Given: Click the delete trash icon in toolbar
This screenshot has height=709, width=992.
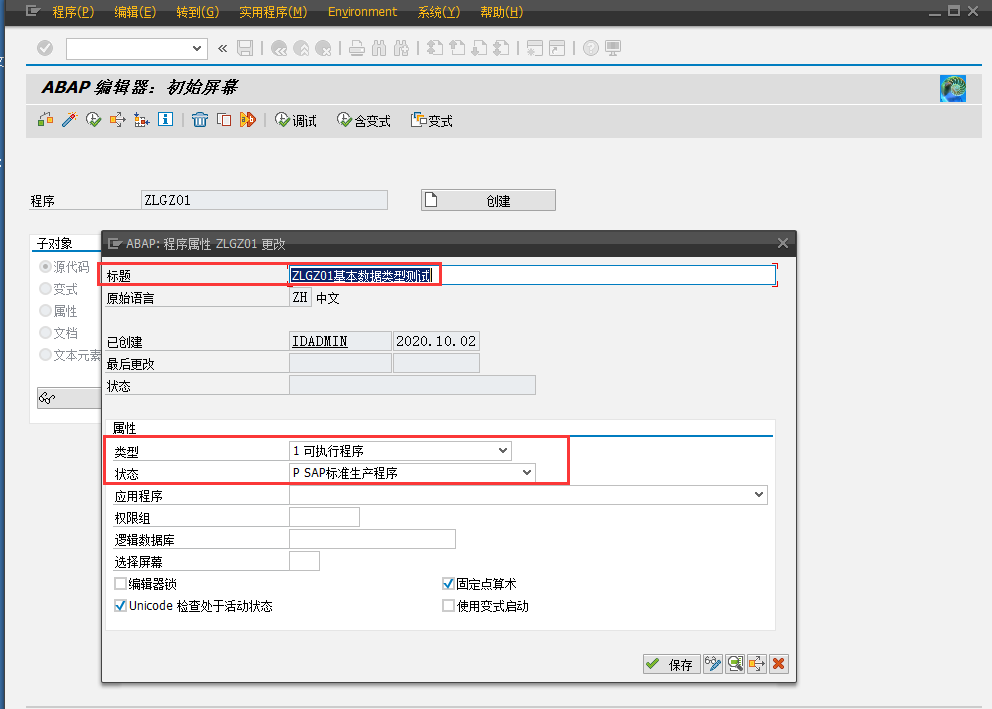Looking at the screenshot, I should (200, 119).
